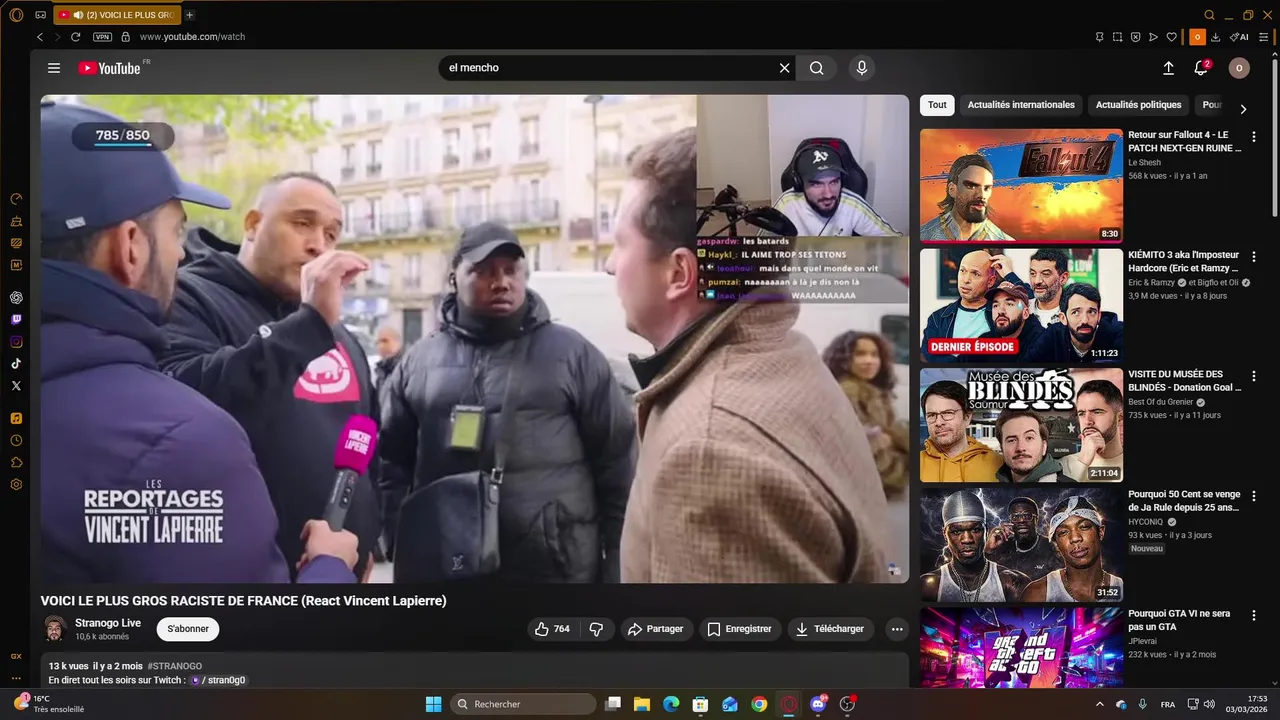Open the ChatGPT sidebar icon
This screenshot has height=720, width=1280.
(16, 298)
